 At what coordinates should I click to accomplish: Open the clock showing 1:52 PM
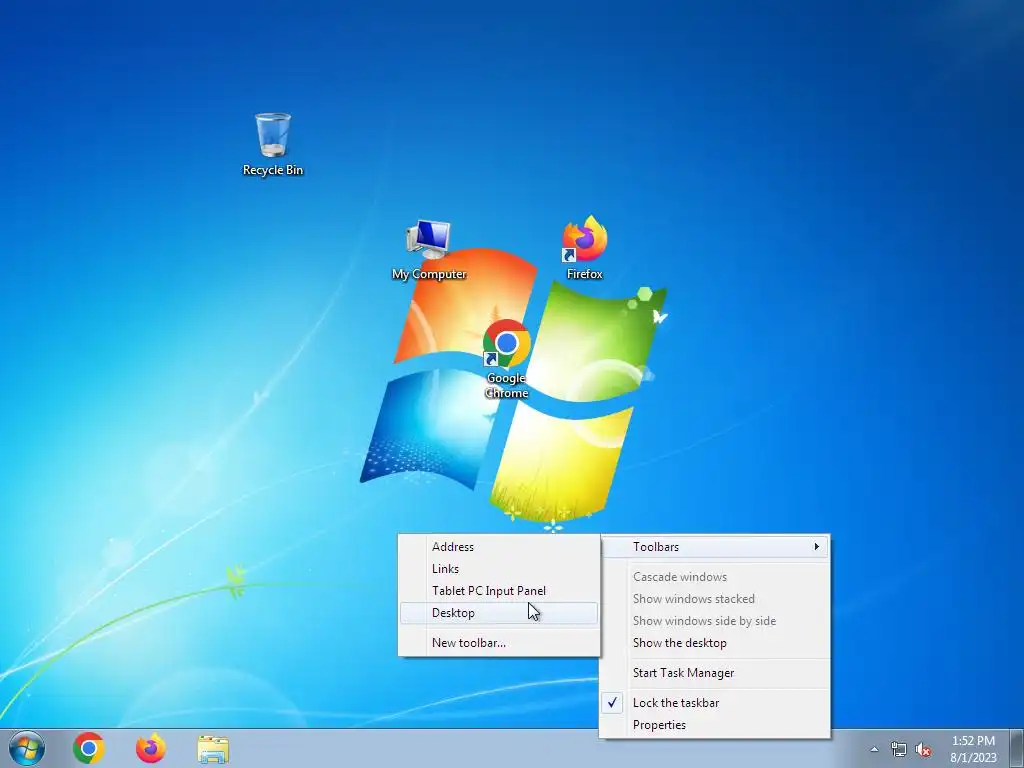(973, 748)
